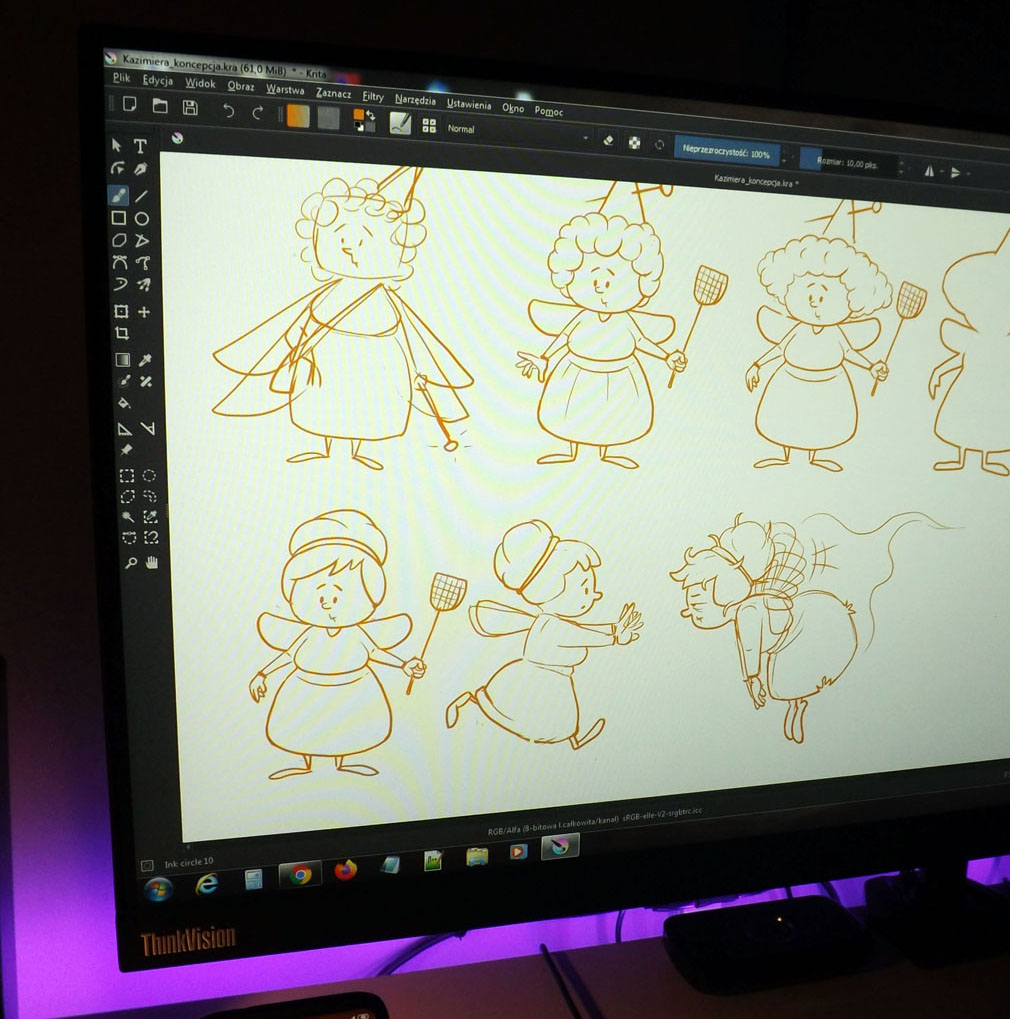Choose the Ellipse drawing tool
This screenshot has width=1010, height=1019.
pos(142,219)
